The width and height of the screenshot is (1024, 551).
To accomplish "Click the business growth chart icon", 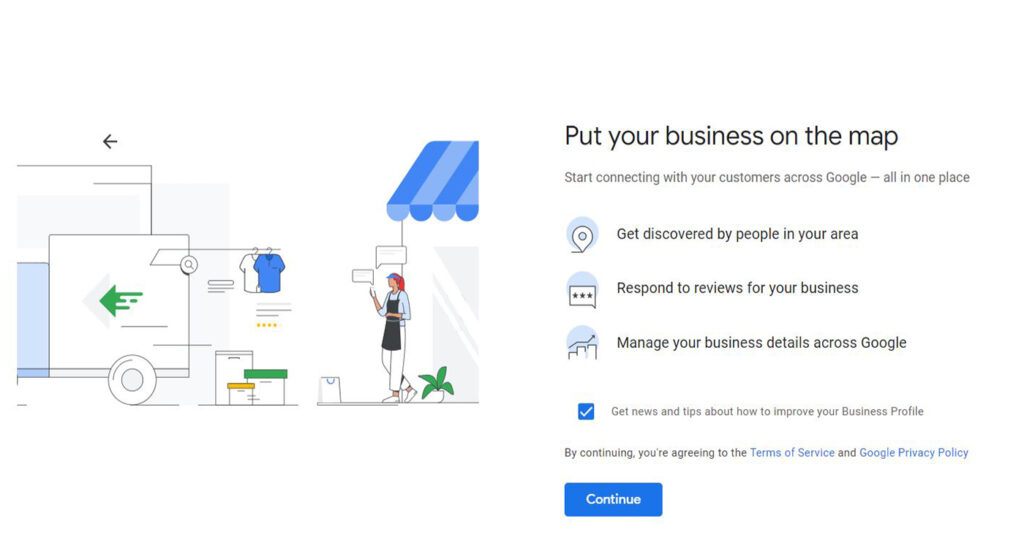I will coord(582,343).
